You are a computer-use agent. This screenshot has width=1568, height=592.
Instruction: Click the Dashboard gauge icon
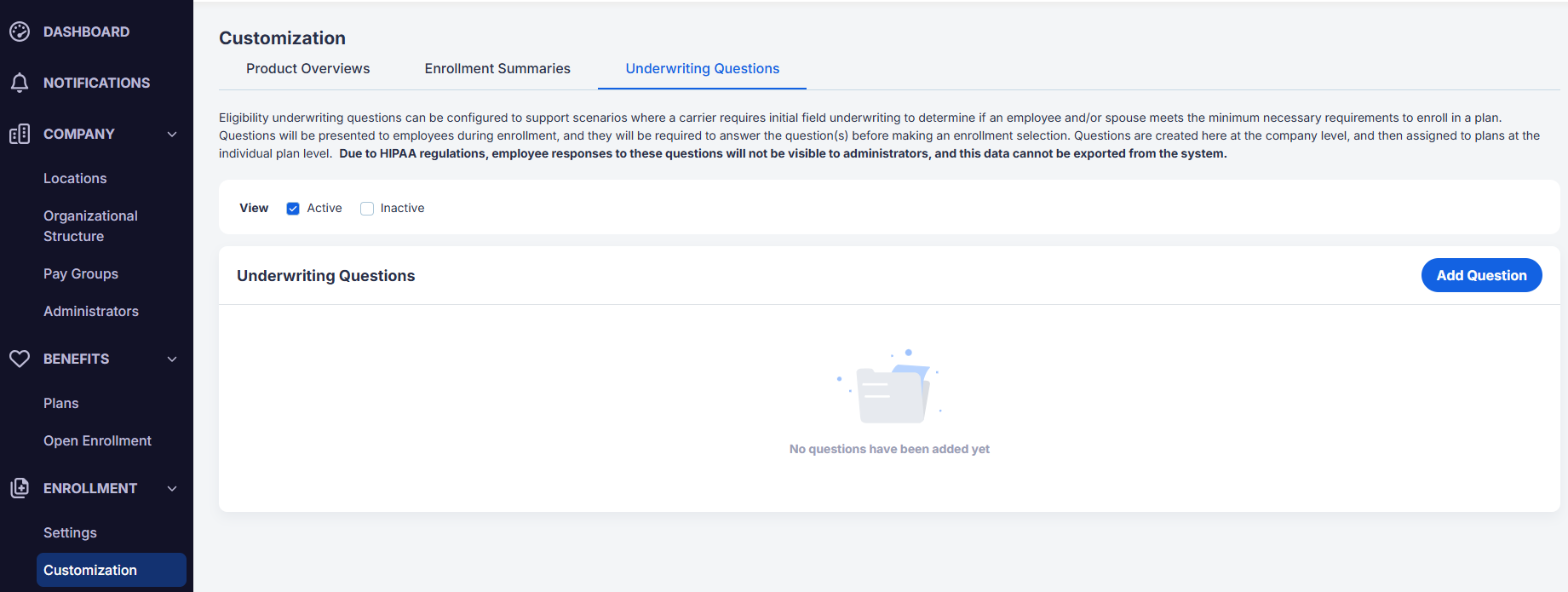point(20,32)
